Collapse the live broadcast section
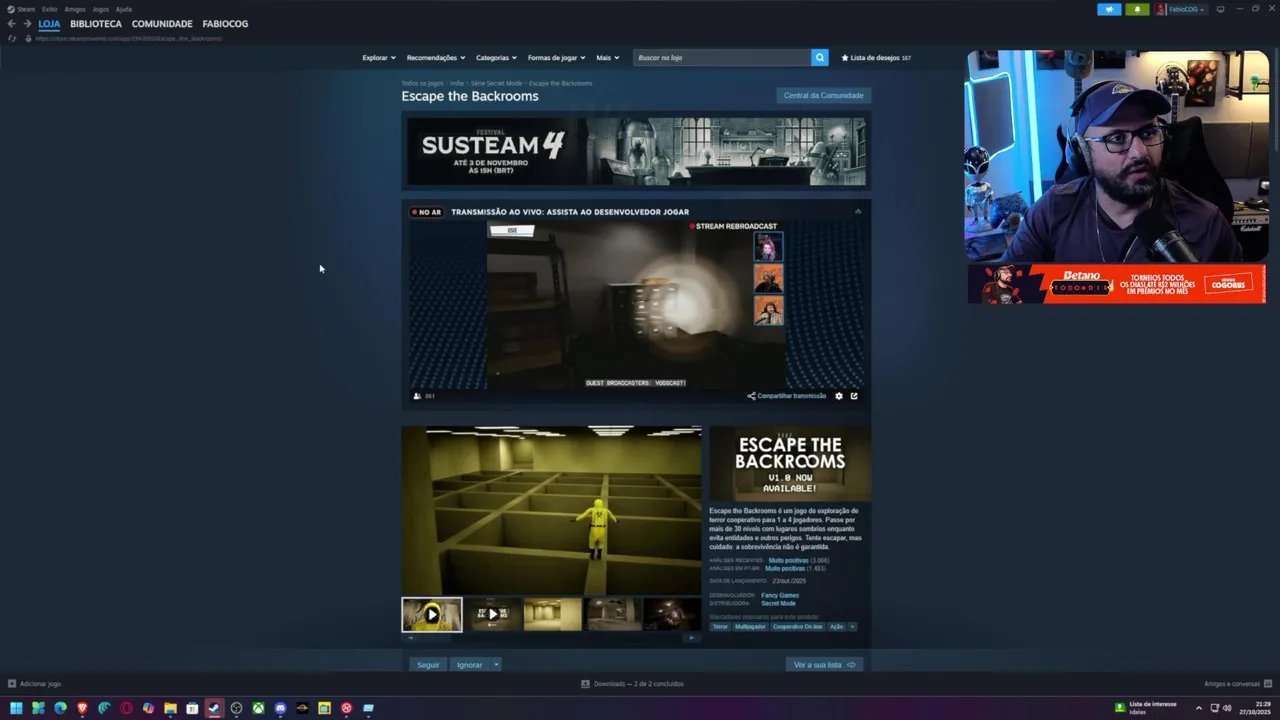Screen dimensions: 1280x720 [x=857, y=212]
